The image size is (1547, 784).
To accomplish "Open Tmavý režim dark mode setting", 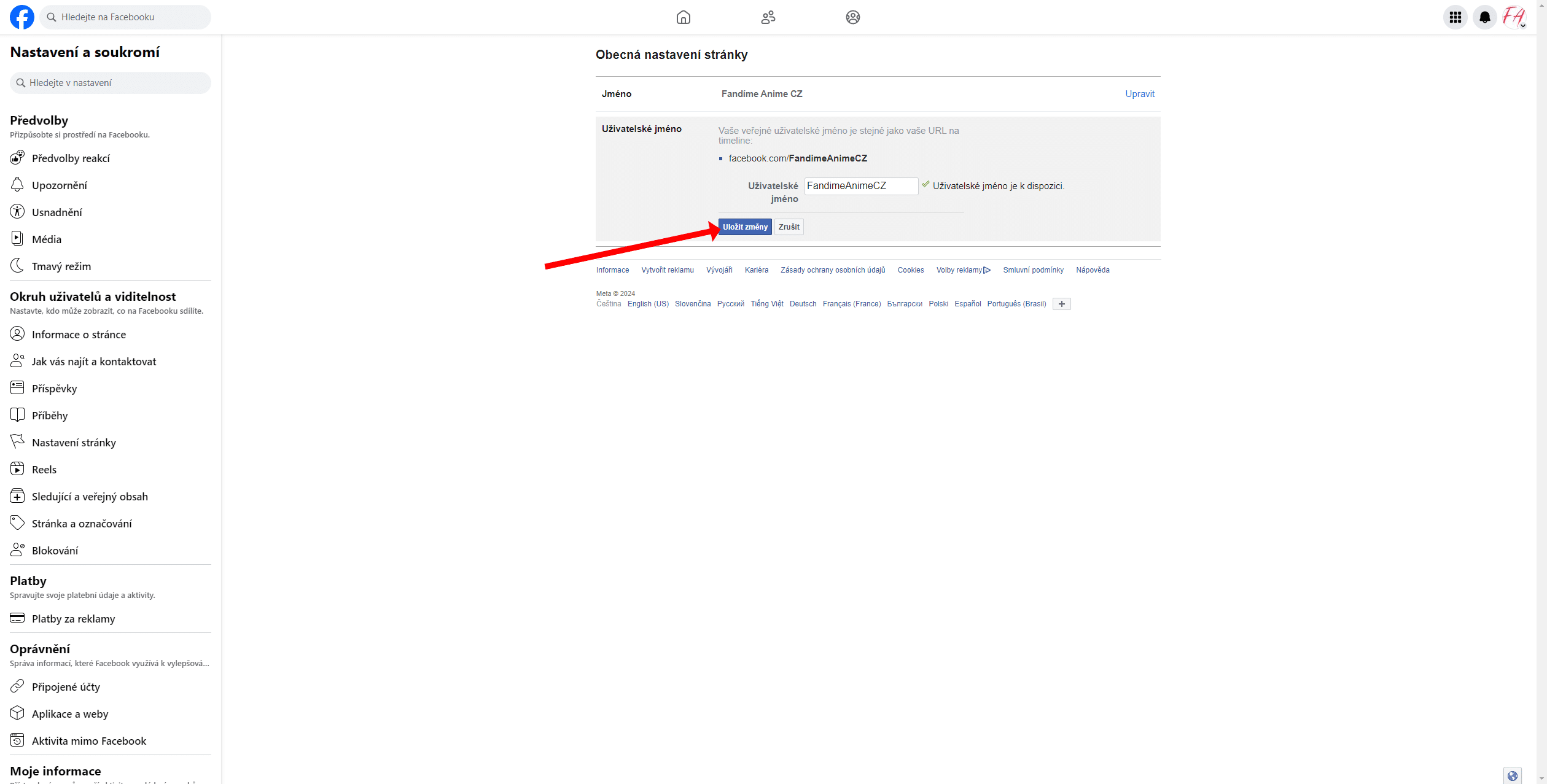I will click(61, 266).
